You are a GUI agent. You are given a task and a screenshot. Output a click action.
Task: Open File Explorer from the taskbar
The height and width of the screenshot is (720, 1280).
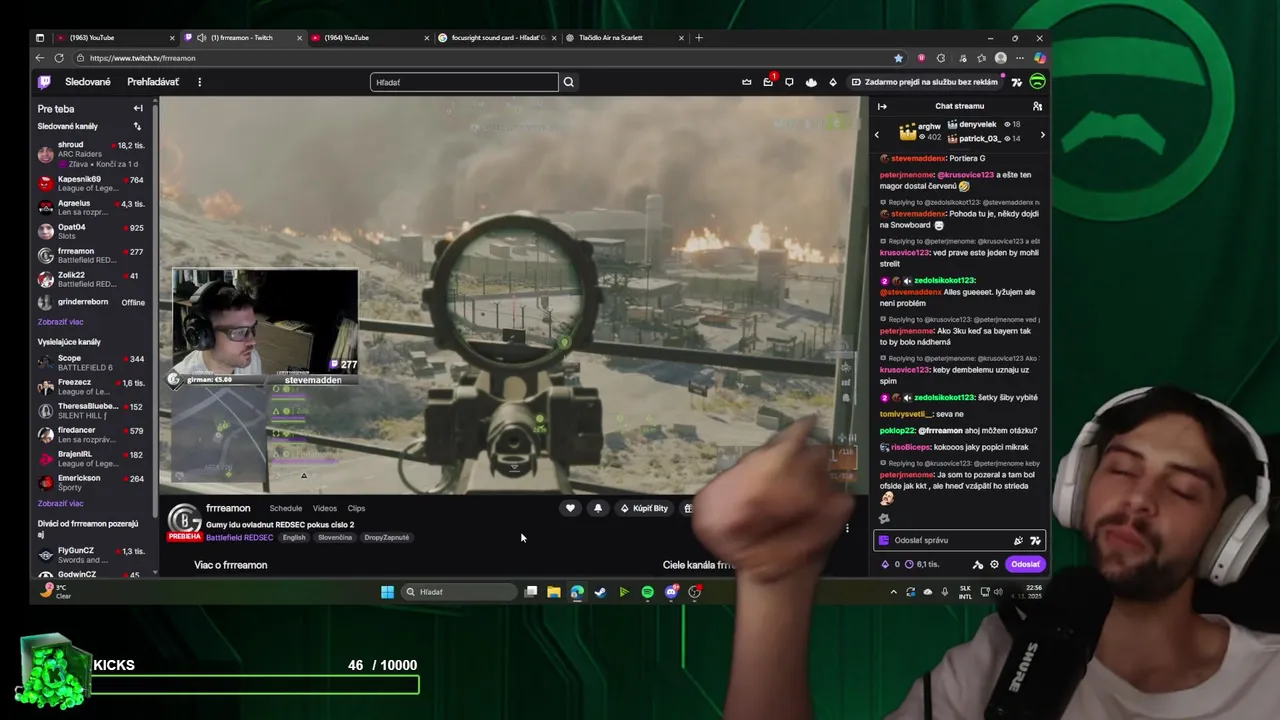(553, 592)
